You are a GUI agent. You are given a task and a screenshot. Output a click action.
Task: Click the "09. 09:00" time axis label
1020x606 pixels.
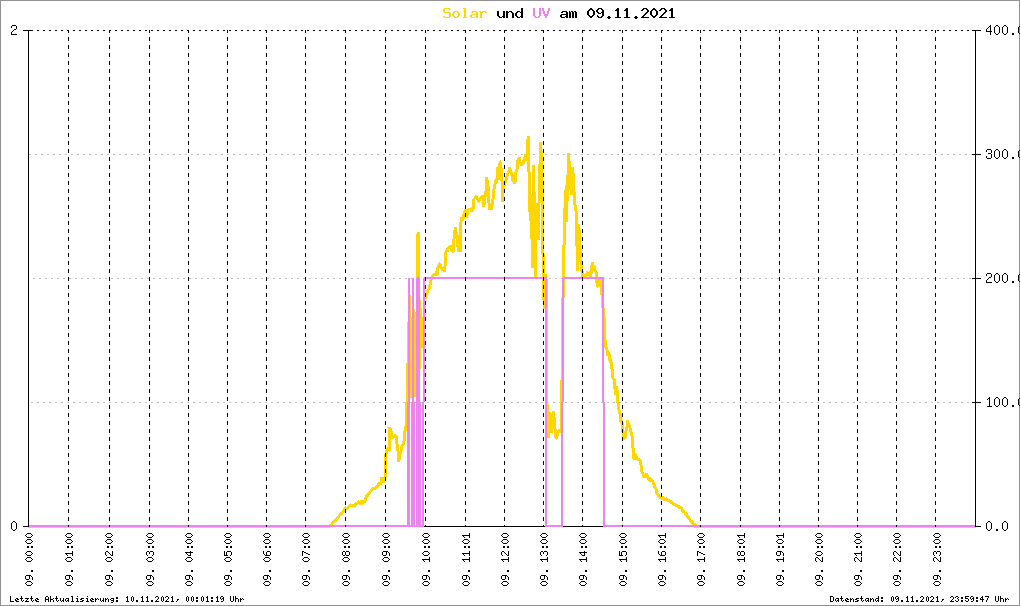[386, 560]
